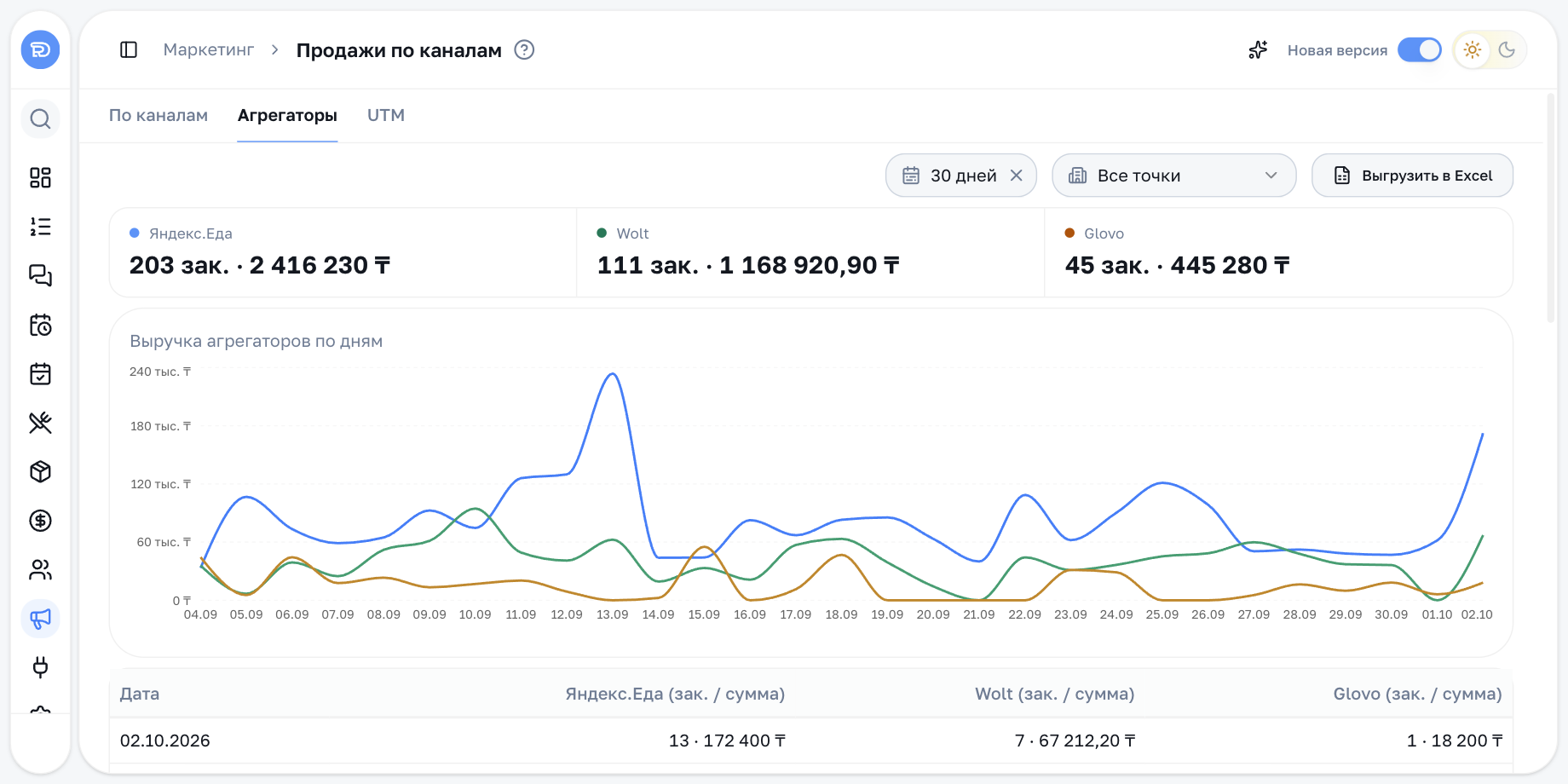Click the 13.09 chart axis label

click(613, 614)
